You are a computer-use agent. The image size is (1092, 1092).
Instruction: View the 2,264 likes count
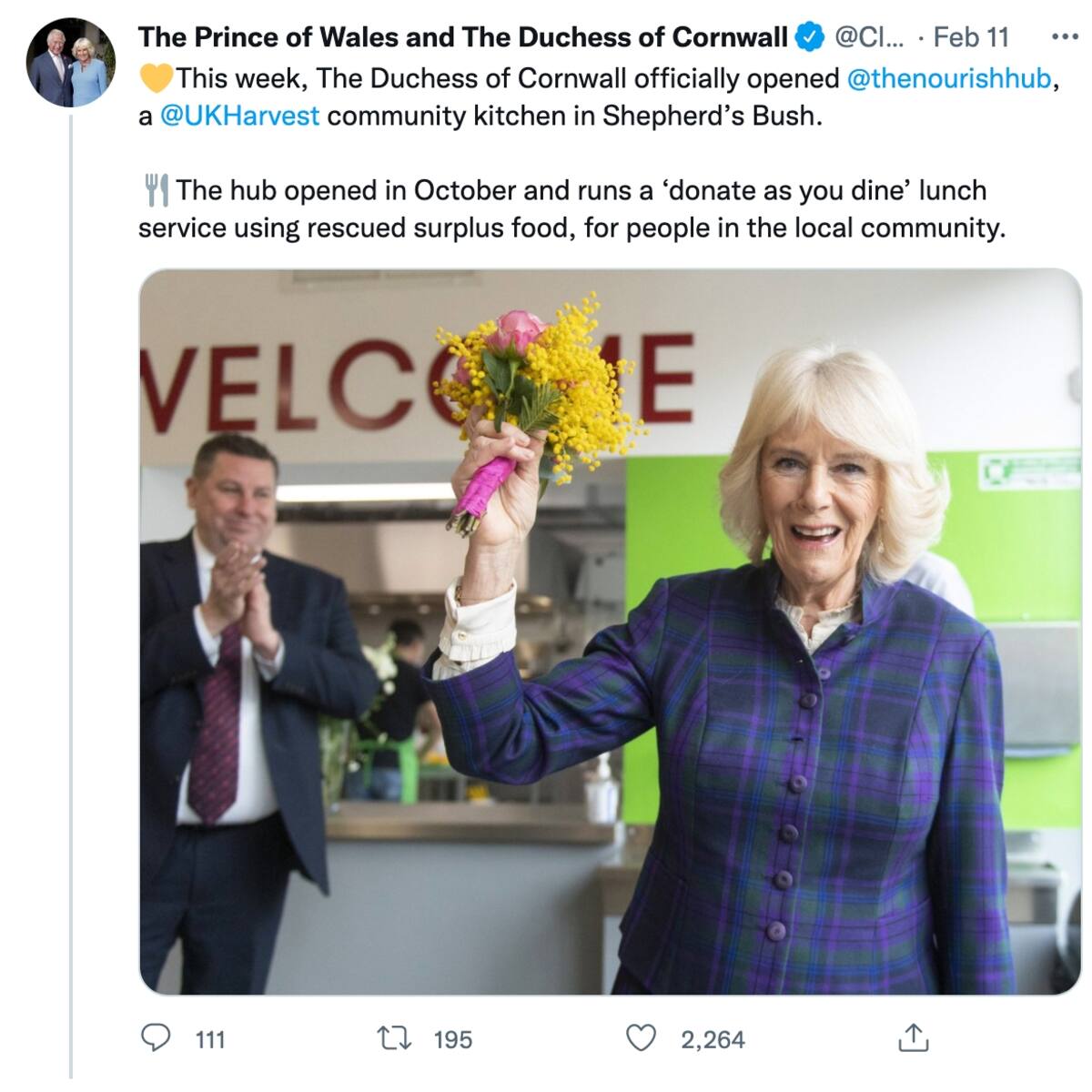713,1039
